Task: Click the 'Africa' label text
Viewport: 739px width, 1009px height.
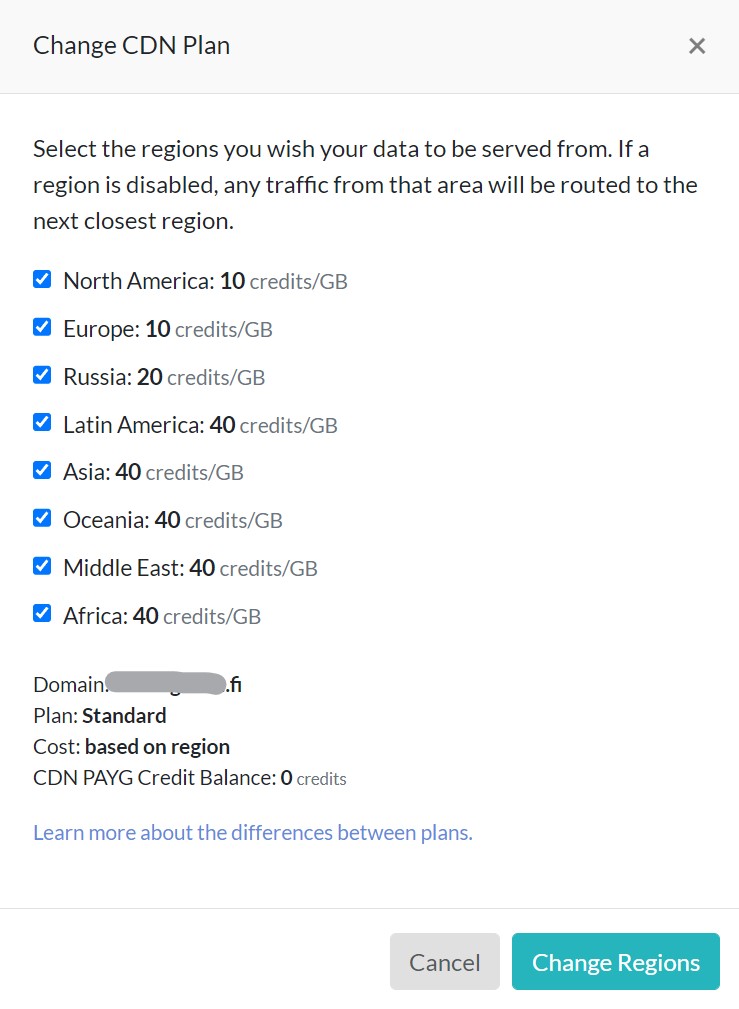Action: click(95, 616)
